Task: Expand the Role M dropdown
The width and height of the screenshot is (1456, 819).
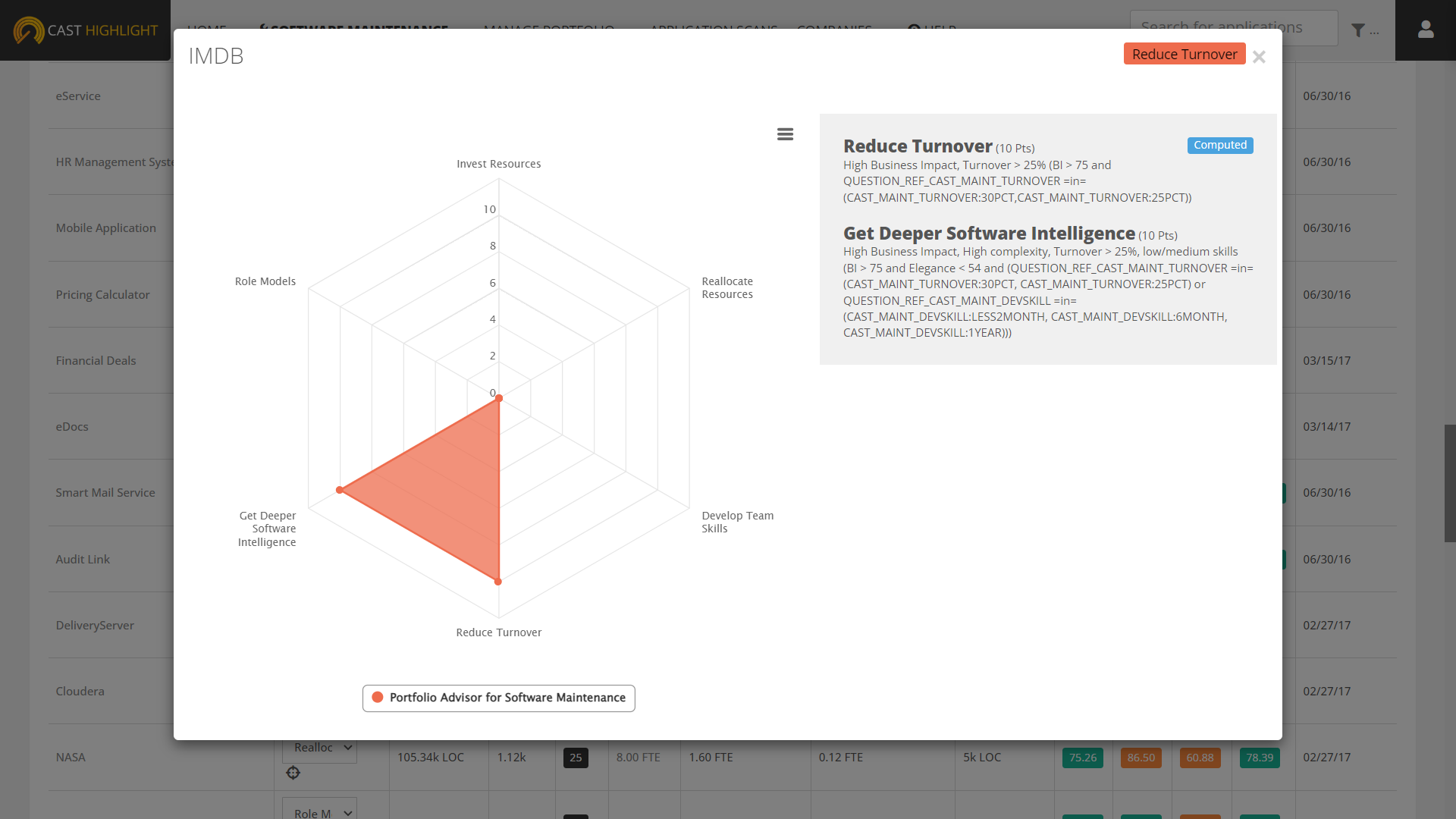Action: coord(320,812)
